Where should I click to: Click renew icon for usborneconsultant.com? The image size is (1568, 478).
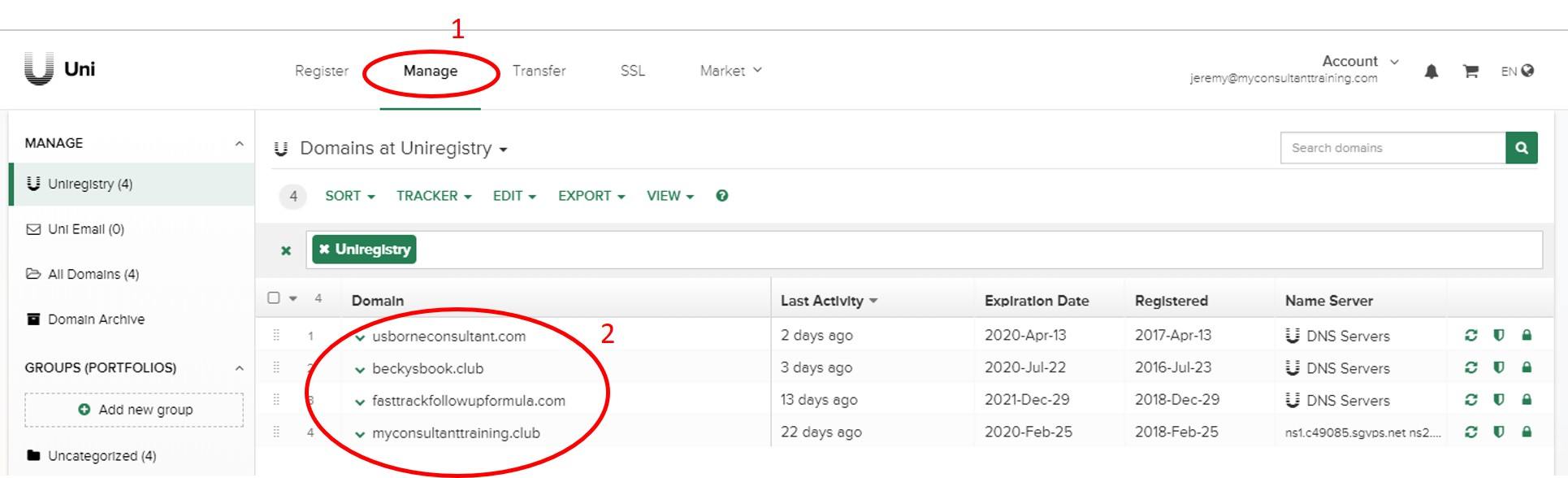point(1471,335)
